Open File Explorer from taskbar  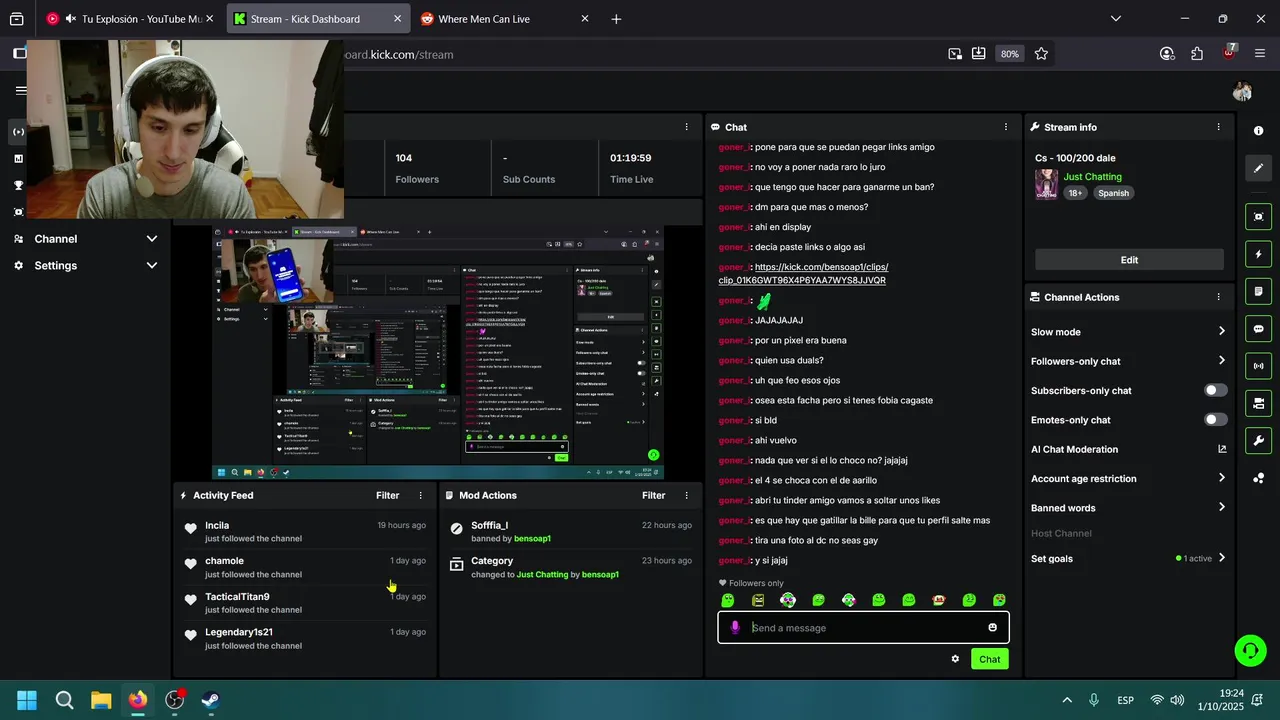pos(101,700)
